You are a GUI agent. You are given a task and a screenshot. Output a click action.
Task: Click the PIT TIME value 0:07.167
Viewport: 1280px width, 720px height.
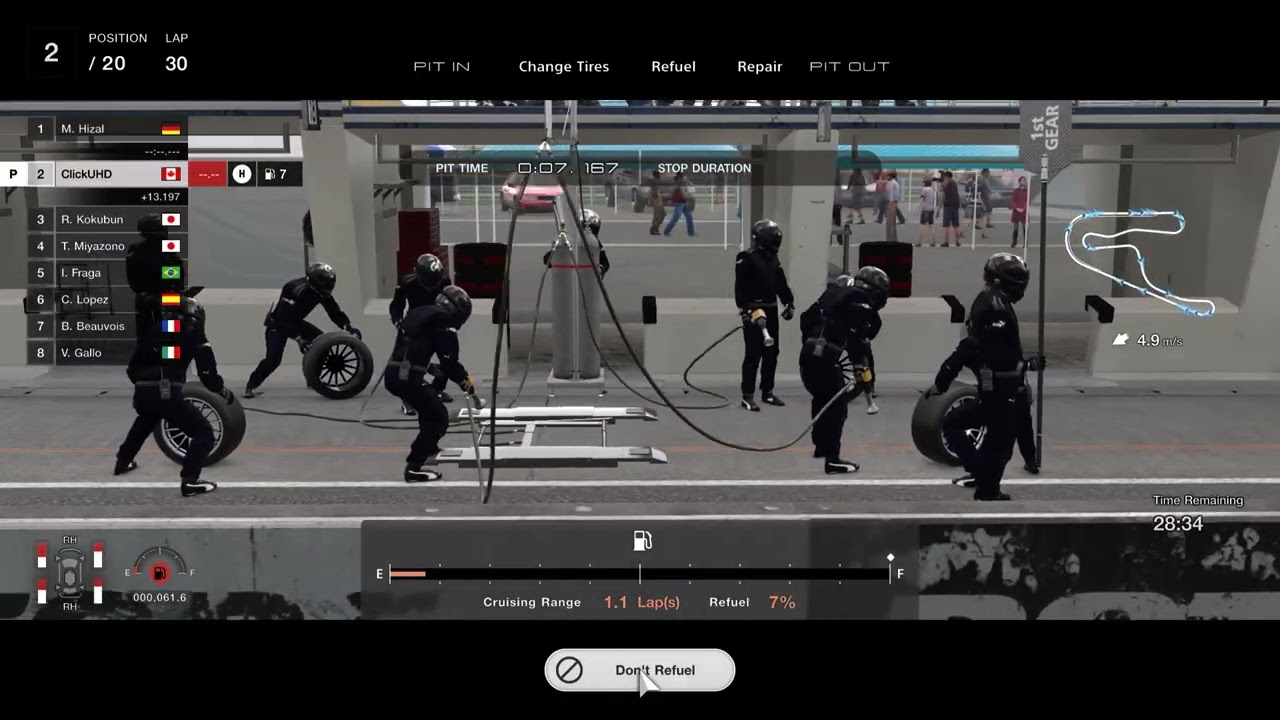coord(568,168)
